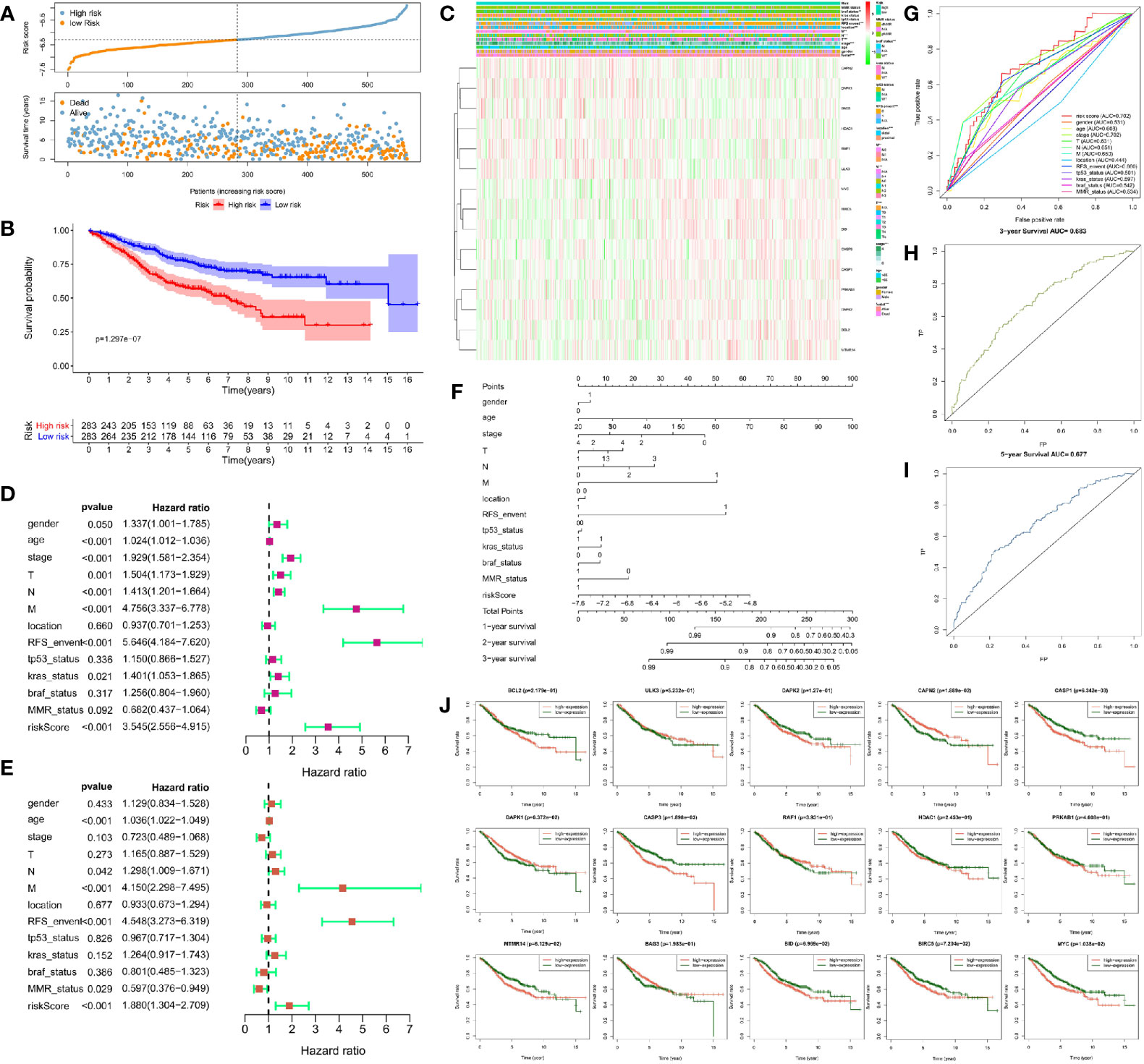Image resolution: width=1144 pixels, height=1064 pixels.
Task: Click the 'p=1.297e-07' annotation on the survival curve
Action: tap(119, 339)
